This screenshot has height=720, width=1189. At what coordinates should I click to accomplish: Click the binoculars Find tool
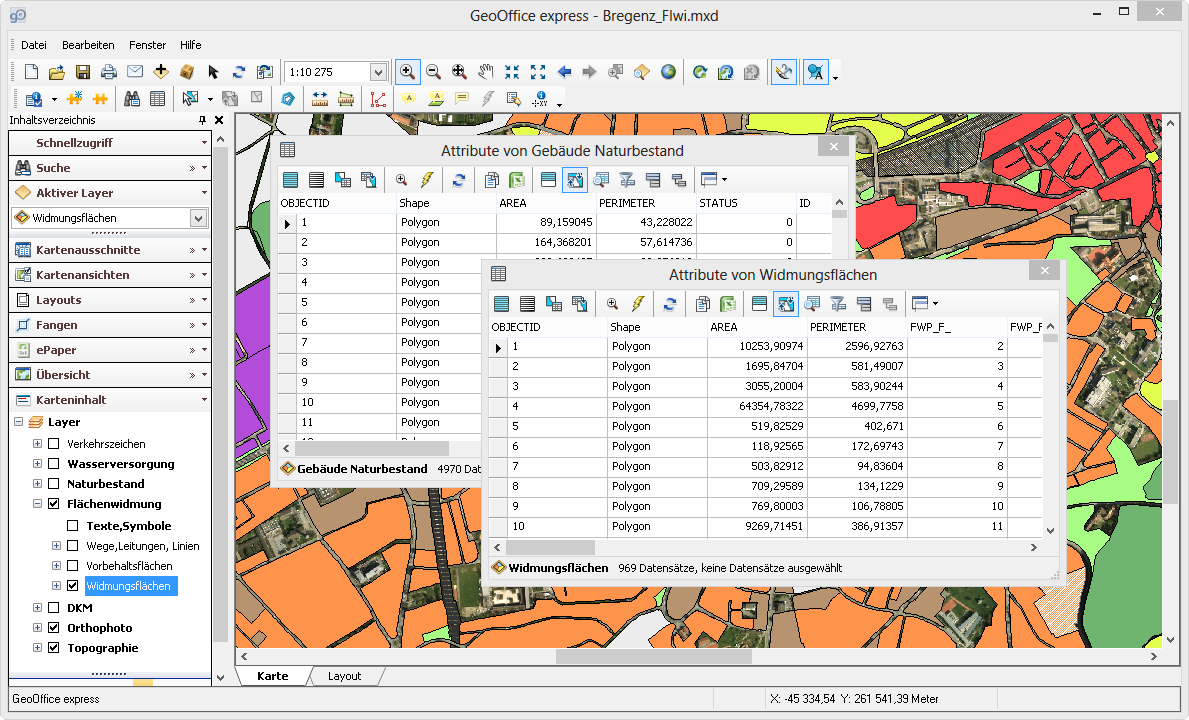[131, 99]
